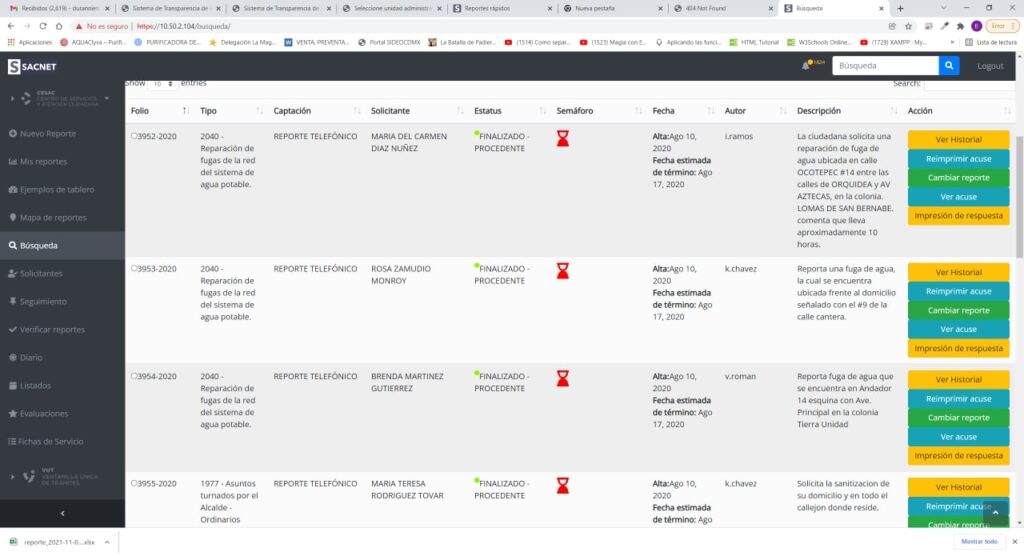Click Ver Historial for folio 3952-2020
Viewport: 1024px width, 556px height.
pos(958,139)
